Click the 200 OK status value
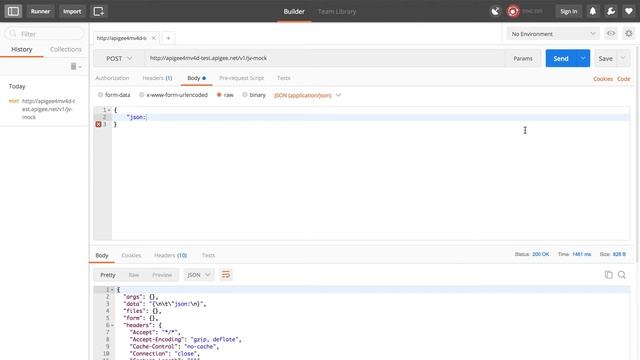The width and height of the screenshot is (640, 360). 540,254
